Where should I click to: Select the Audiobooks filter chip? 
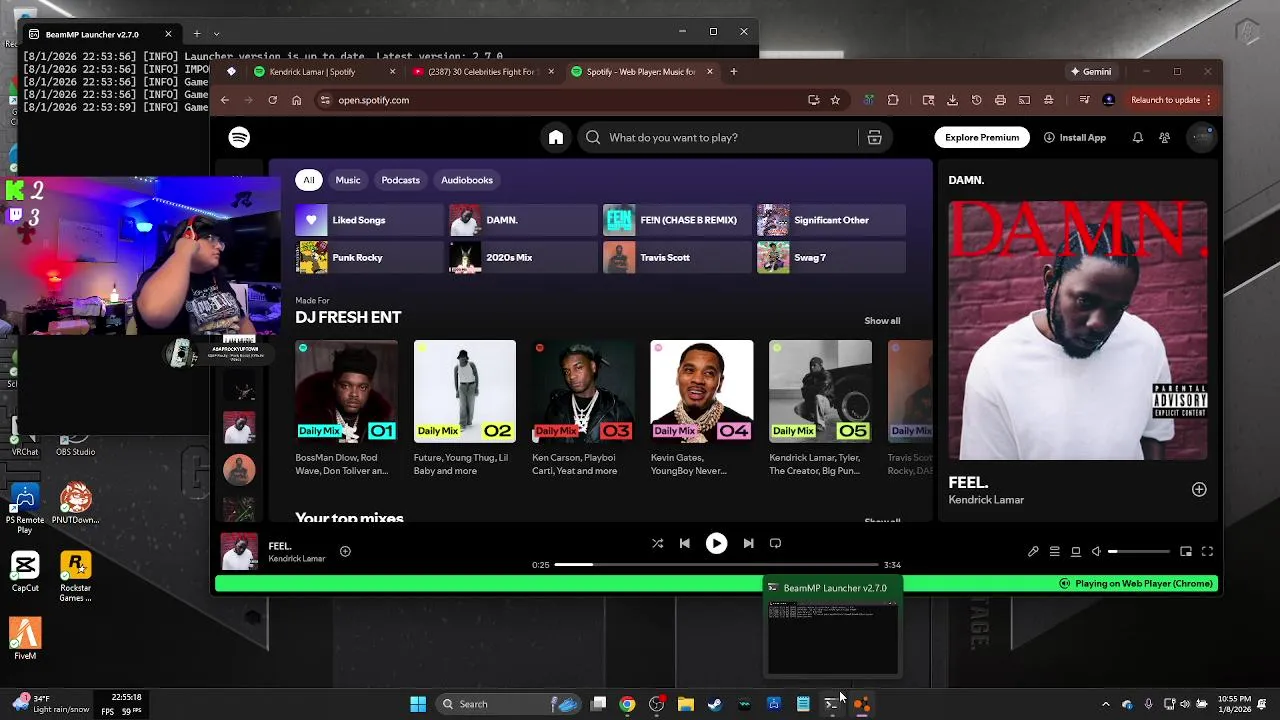tap(467, 180)
